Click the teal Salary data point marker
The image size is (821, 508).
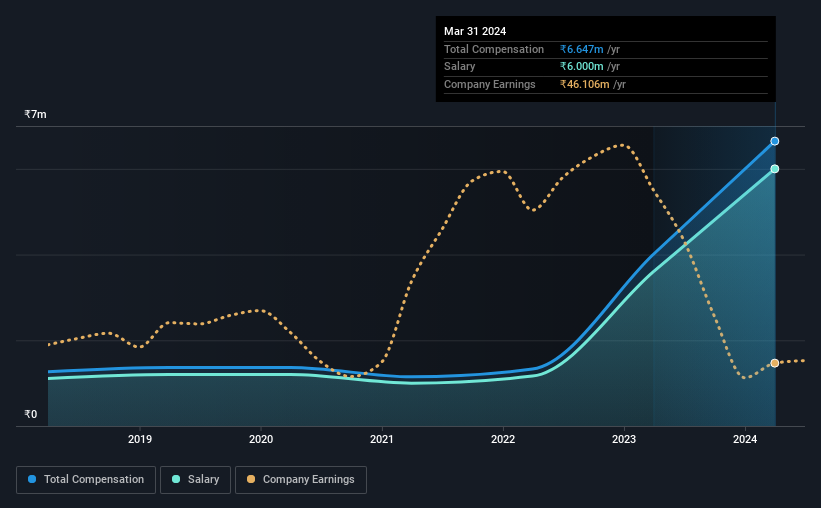click(x=774, y=169)
